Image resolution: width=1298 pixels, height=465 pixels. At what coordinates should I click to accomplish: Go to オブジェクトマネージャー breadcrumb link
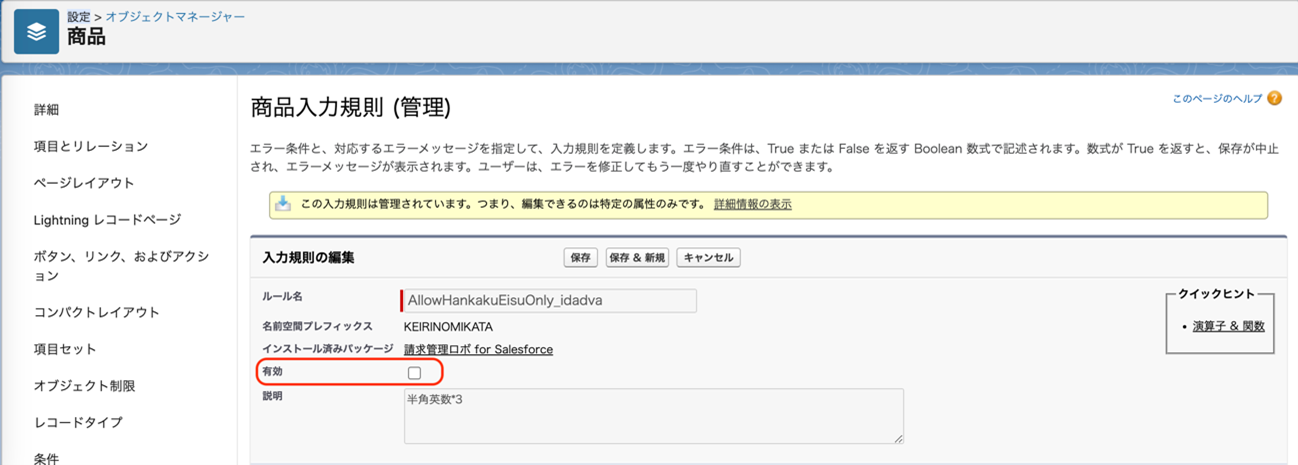point(176,17)
